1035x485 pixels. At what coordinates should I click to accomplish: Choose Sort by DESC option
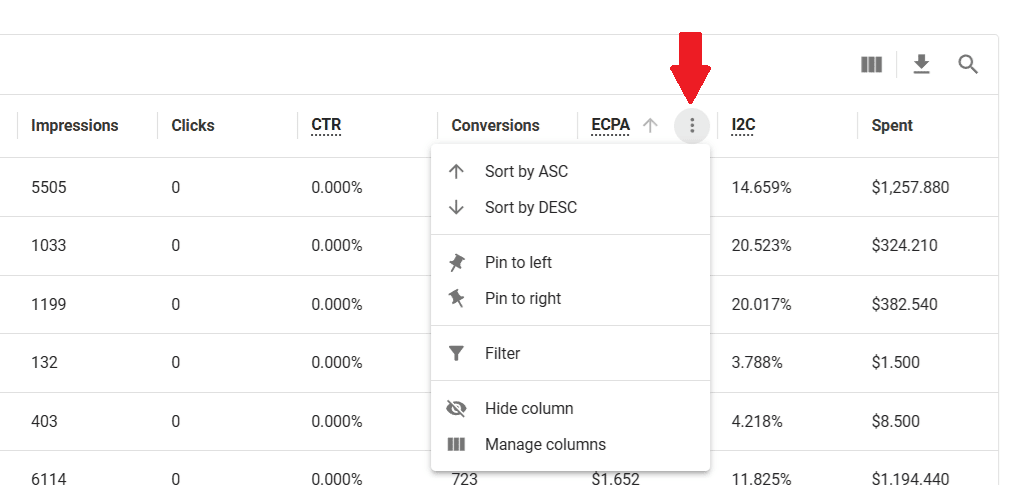point(530,208)
